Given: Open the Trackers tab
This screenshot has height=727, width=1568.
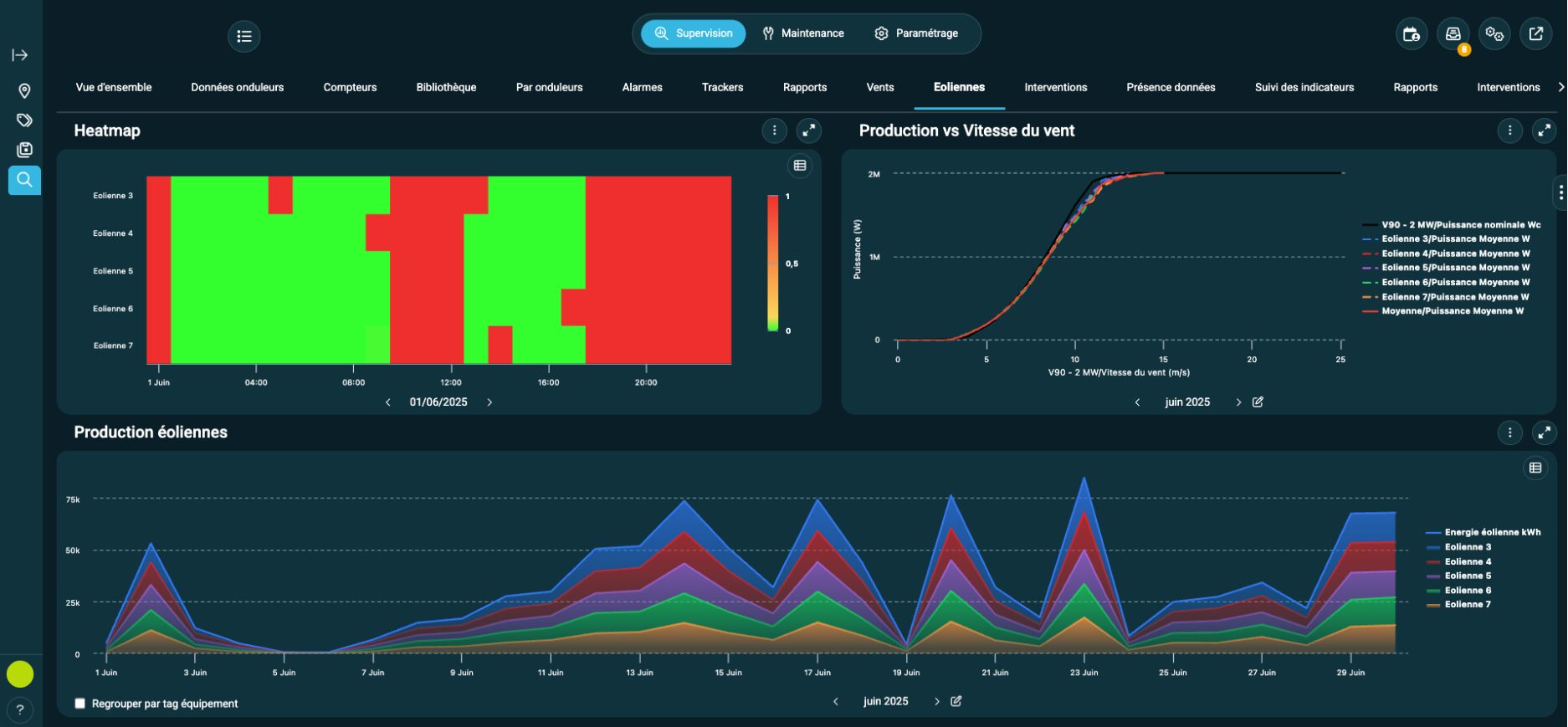Looking at the screenshot, I should (x=722, y=87).
